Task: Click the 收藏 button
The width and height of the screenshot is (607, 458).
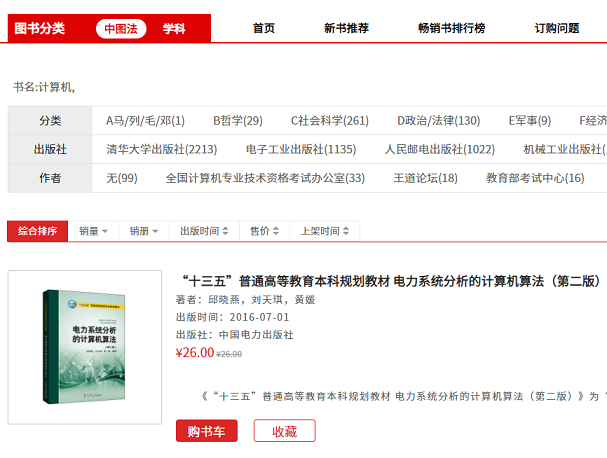Action: 284,431
